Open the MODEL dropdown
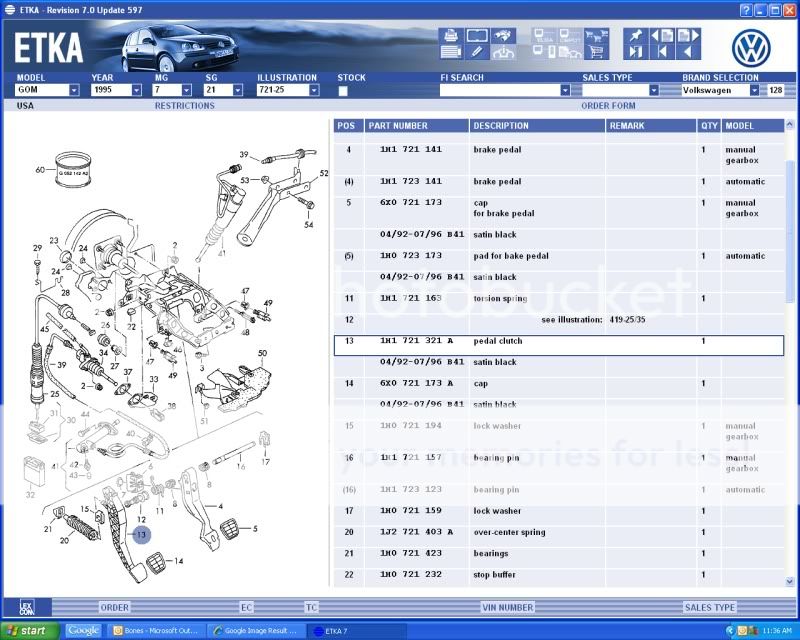The image size is (800, 640). (x=74, y=90)
